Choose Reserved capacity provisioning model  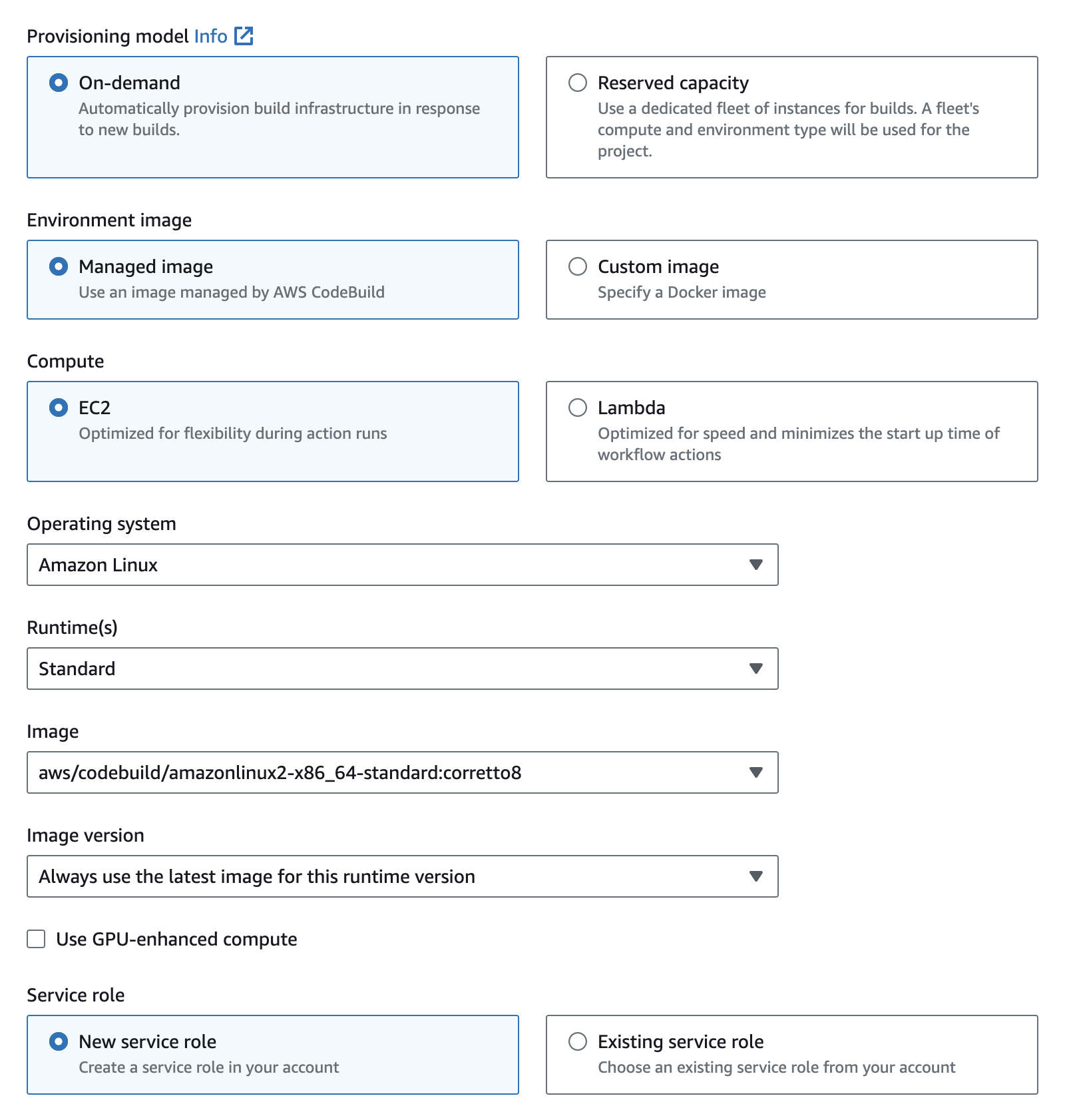[578, 83]
